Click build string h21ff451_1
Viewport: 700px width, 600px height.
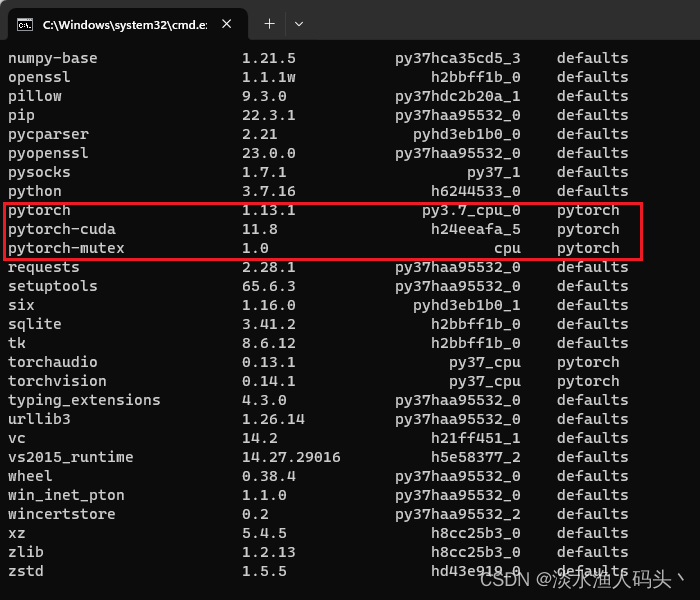point(476,438)
